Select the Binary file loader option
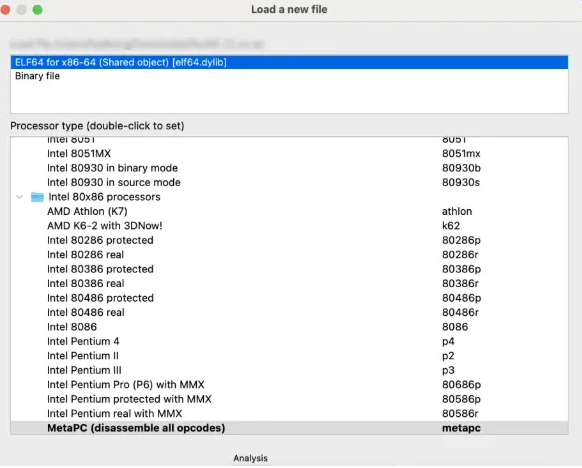 click(289, 76)
